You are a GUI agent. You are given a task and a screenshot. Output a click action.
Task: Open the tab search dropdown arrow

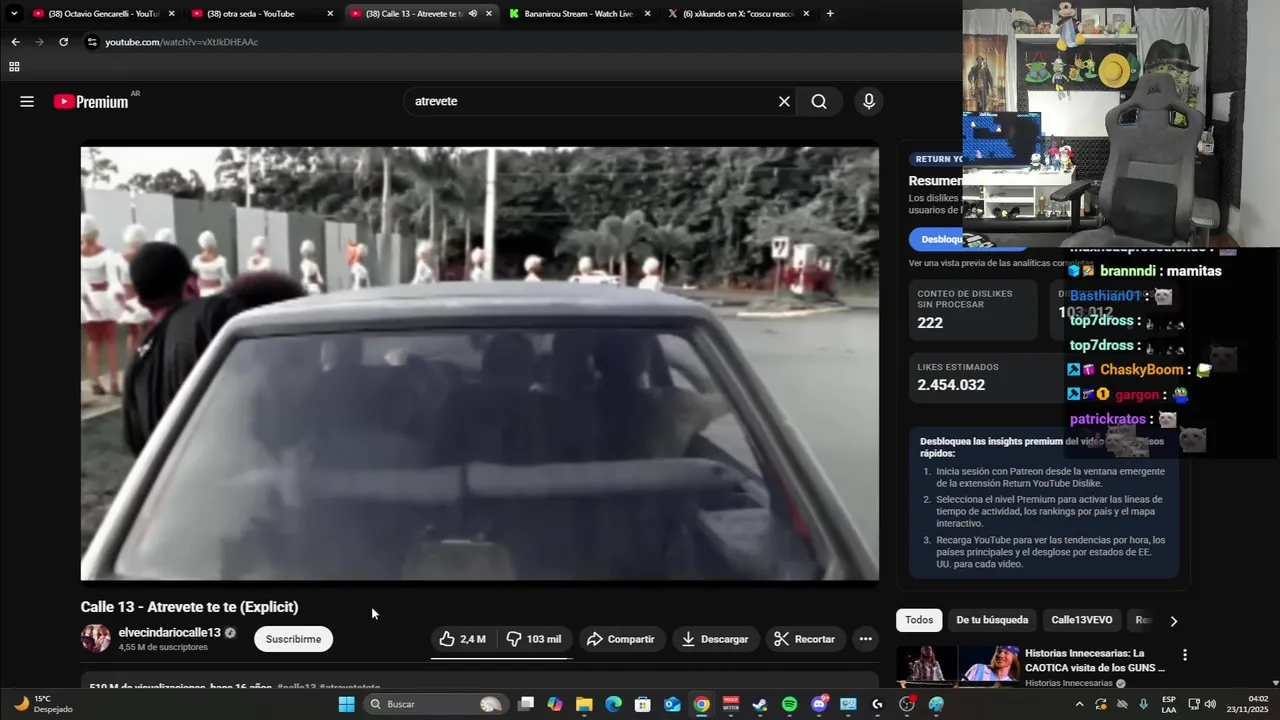click(13, 14)
